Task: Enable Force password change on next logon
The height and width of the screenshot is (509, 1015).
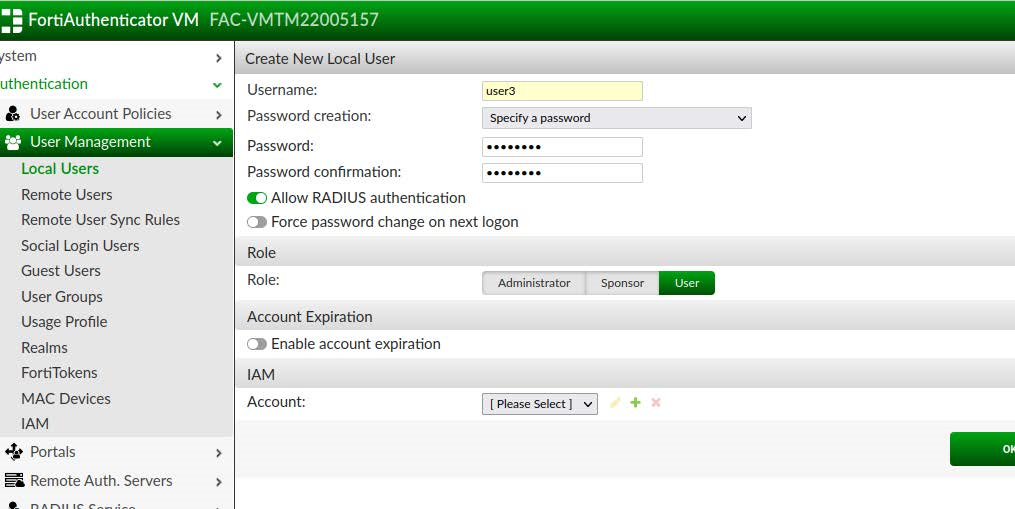Action: click(257, 222)
